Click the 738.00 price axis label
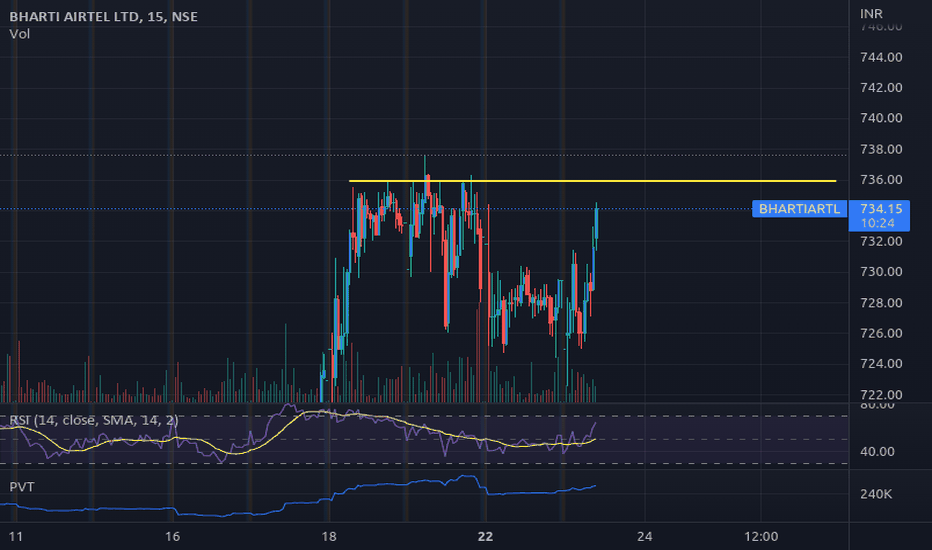Image resolution: width=932 pixels, height=550 pixels. click(881, 149)
